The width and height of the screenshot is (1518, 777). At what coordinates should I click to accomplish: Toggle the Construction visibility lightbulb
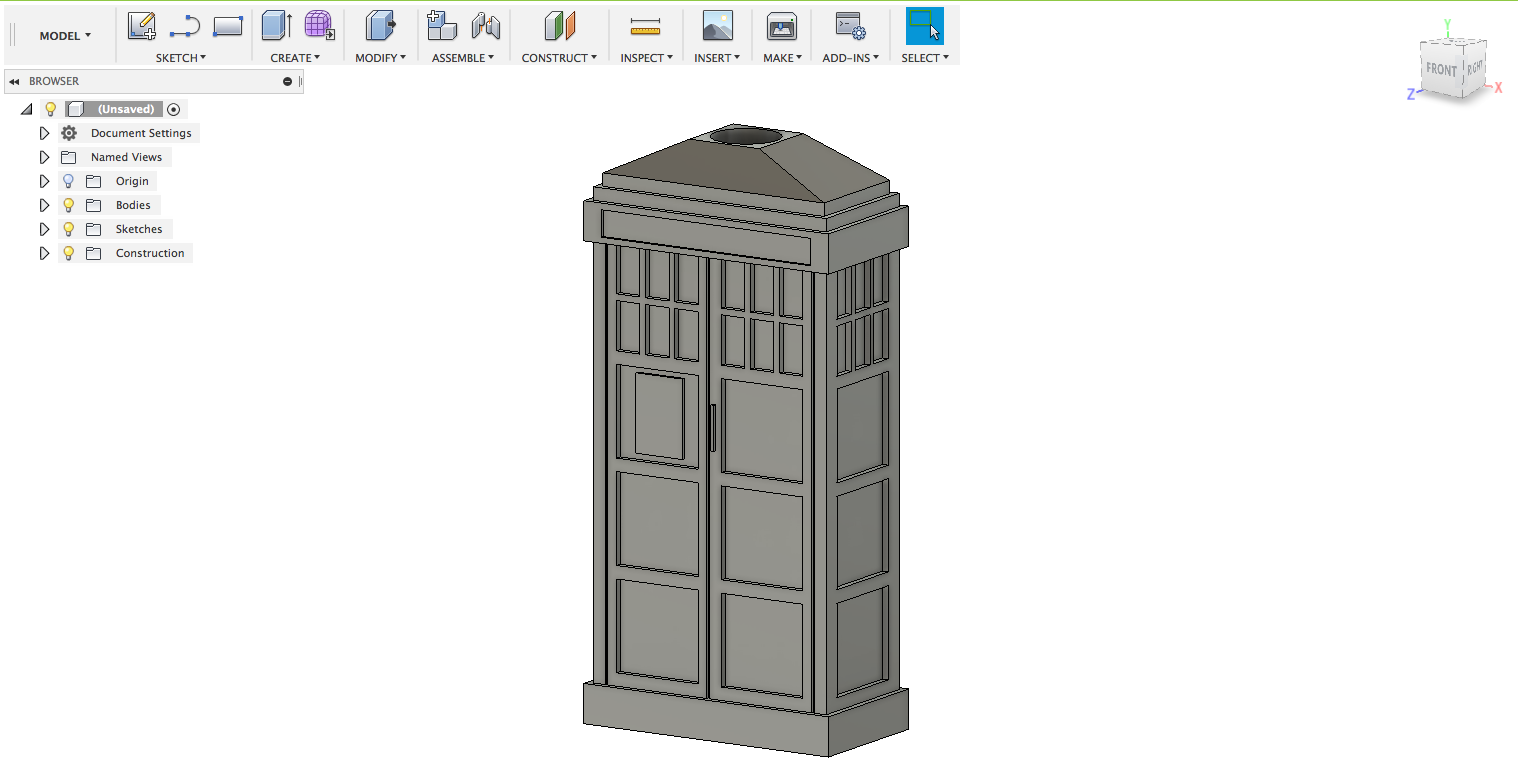(x=68, y=253)
